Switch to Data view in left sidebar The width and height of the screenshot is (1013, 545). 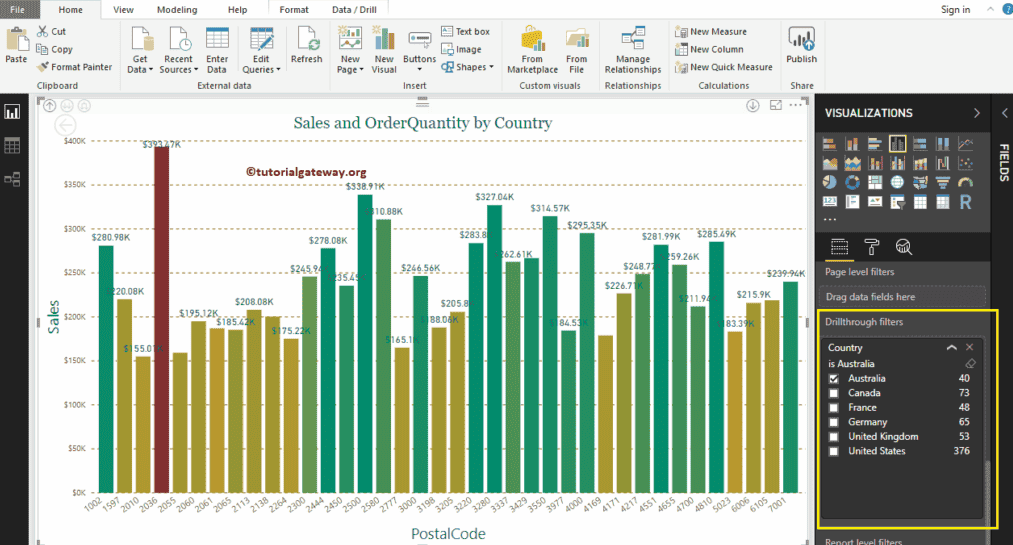12,146
